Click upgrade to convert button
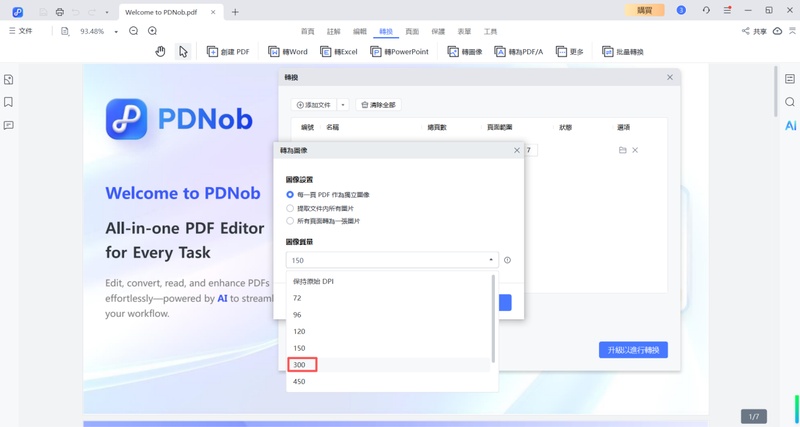The height and width of the screenshot is (427, 800). point(633,350)
